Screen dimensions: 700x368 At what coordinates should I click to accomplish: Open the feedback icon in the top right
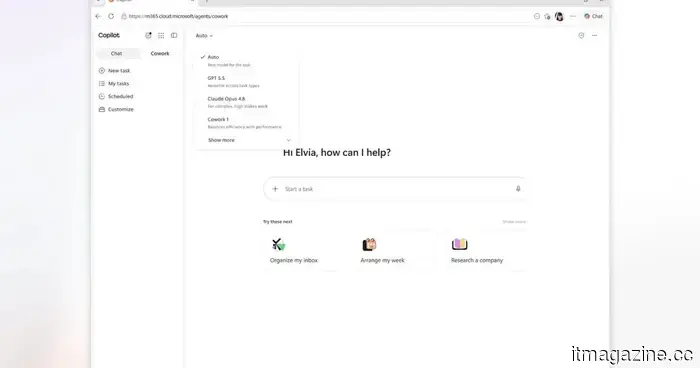click(581, 35)
